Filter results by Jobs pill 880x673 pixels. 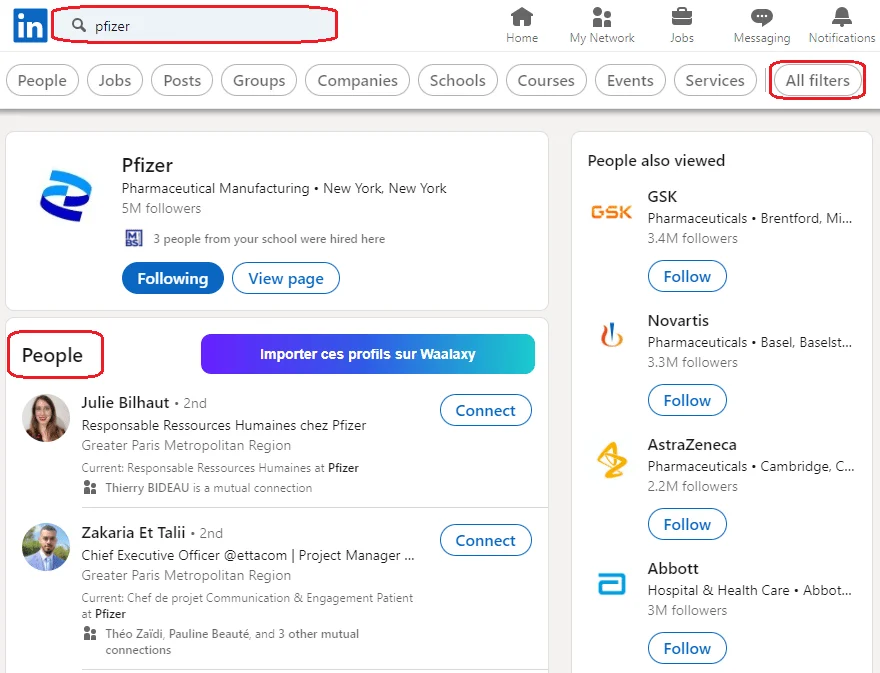point(114,80)
